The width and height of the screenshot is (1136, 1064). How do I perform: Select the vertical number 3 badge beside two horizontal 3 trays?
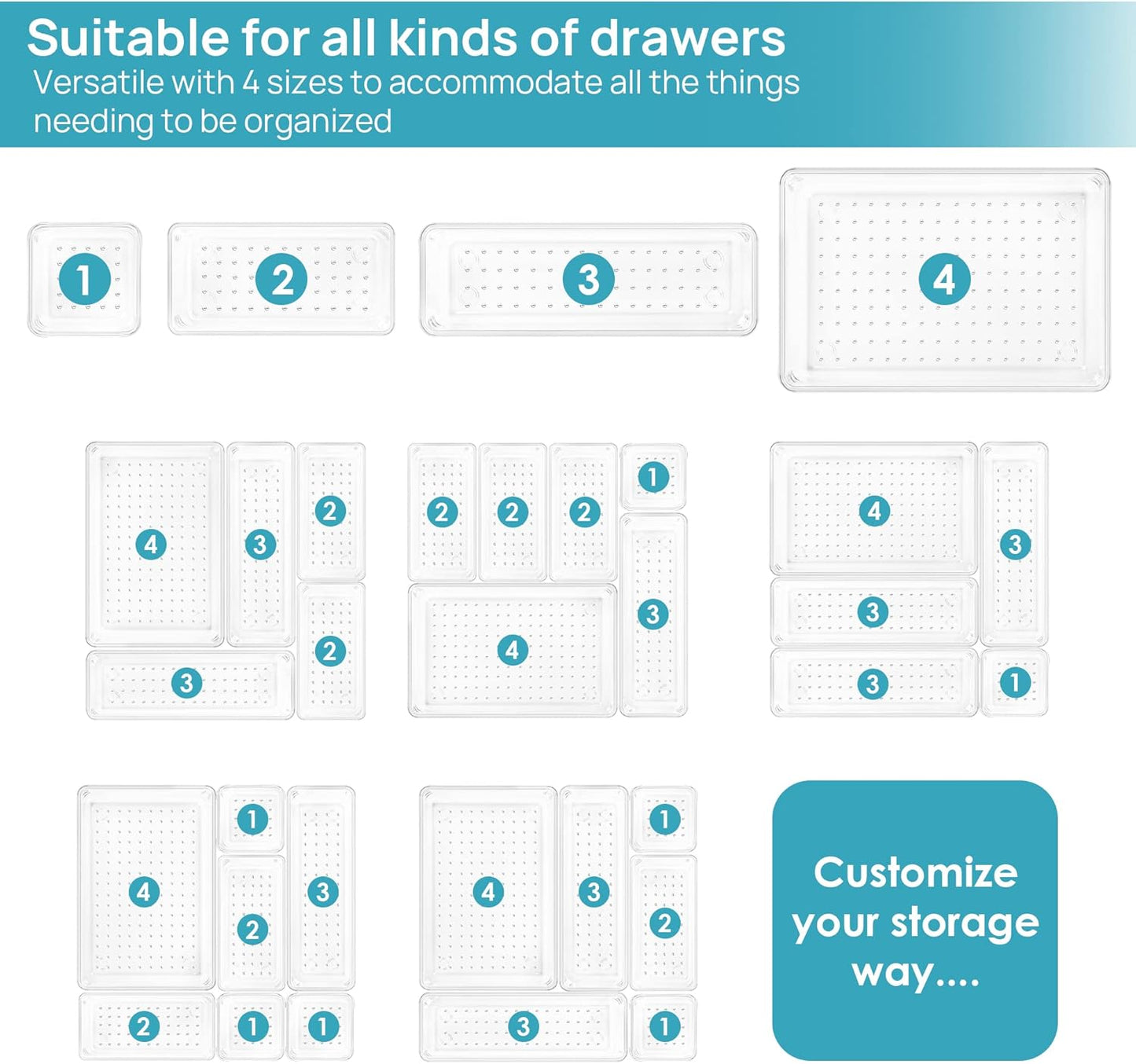coord(1014,544)
